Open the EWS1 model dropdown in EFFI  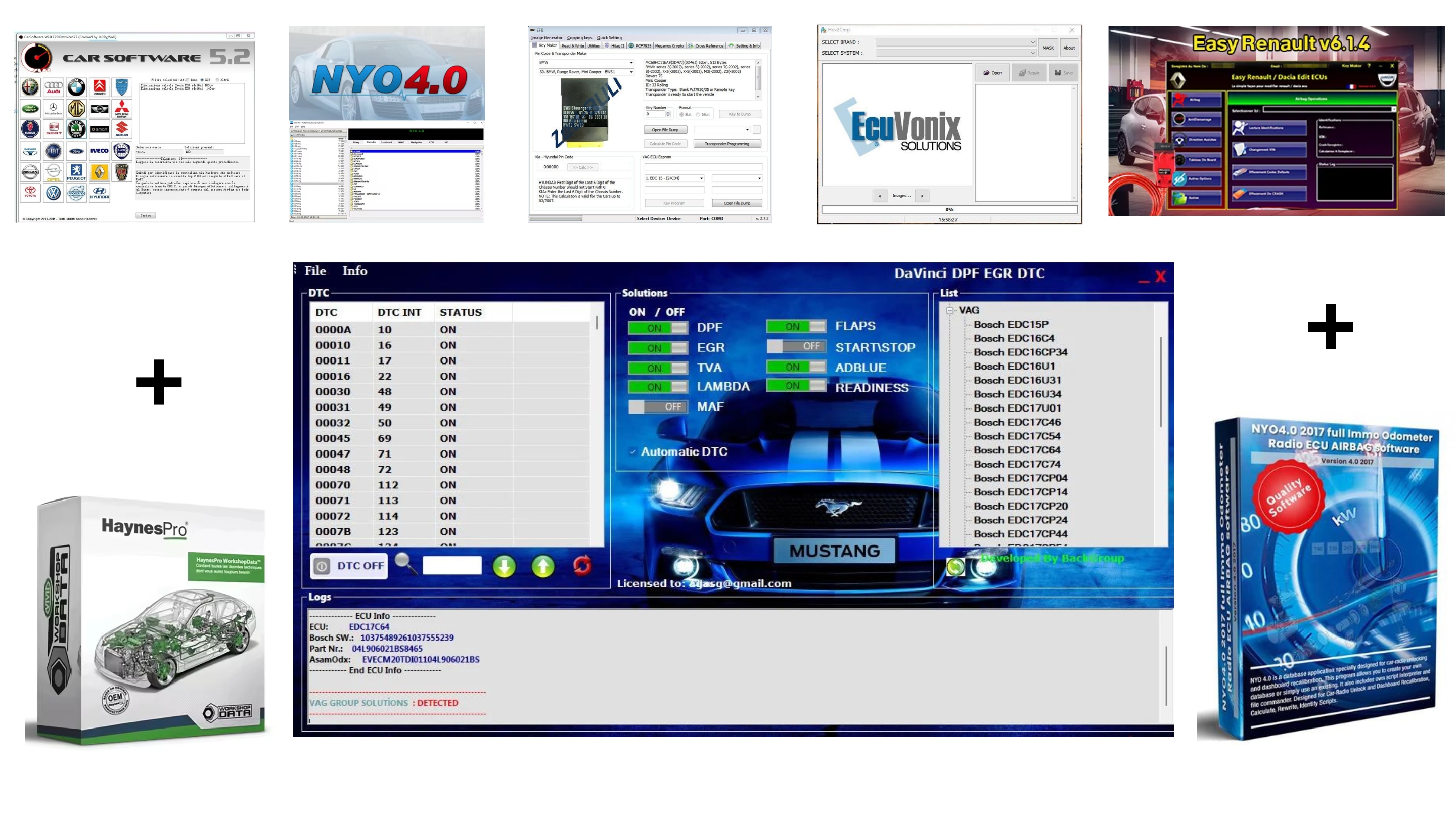pyautogui.click(x=585, y=72)
